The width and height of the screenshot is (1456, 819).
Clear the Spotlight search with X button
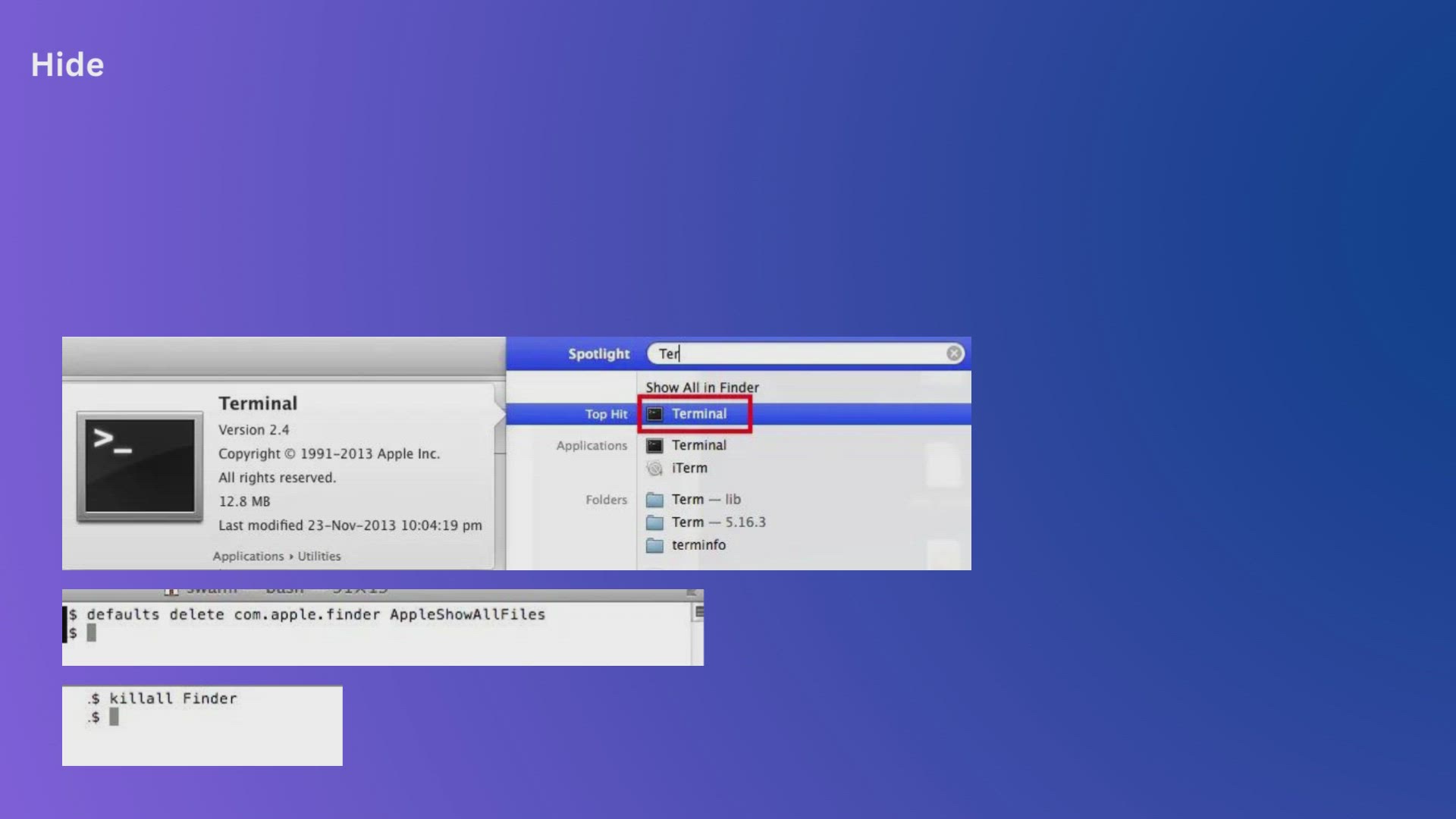click(x=954, y=353)
